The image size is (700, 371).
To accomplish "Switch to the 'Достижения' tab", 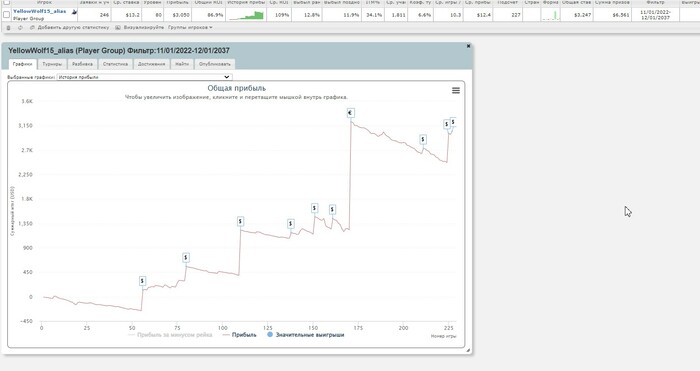I will tap(151, 64).
